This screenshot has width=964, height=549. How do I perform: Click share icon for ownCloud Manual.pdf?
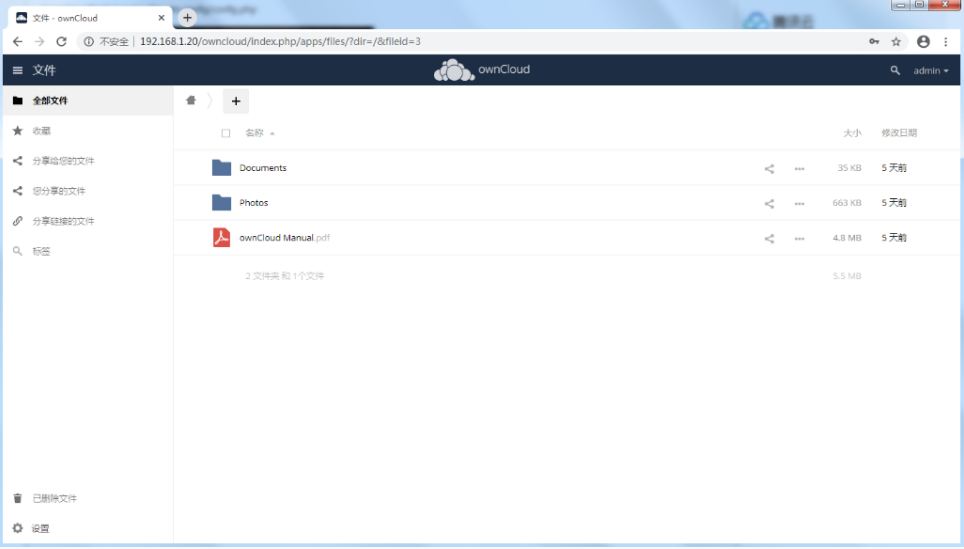click(x=769, y=239)
